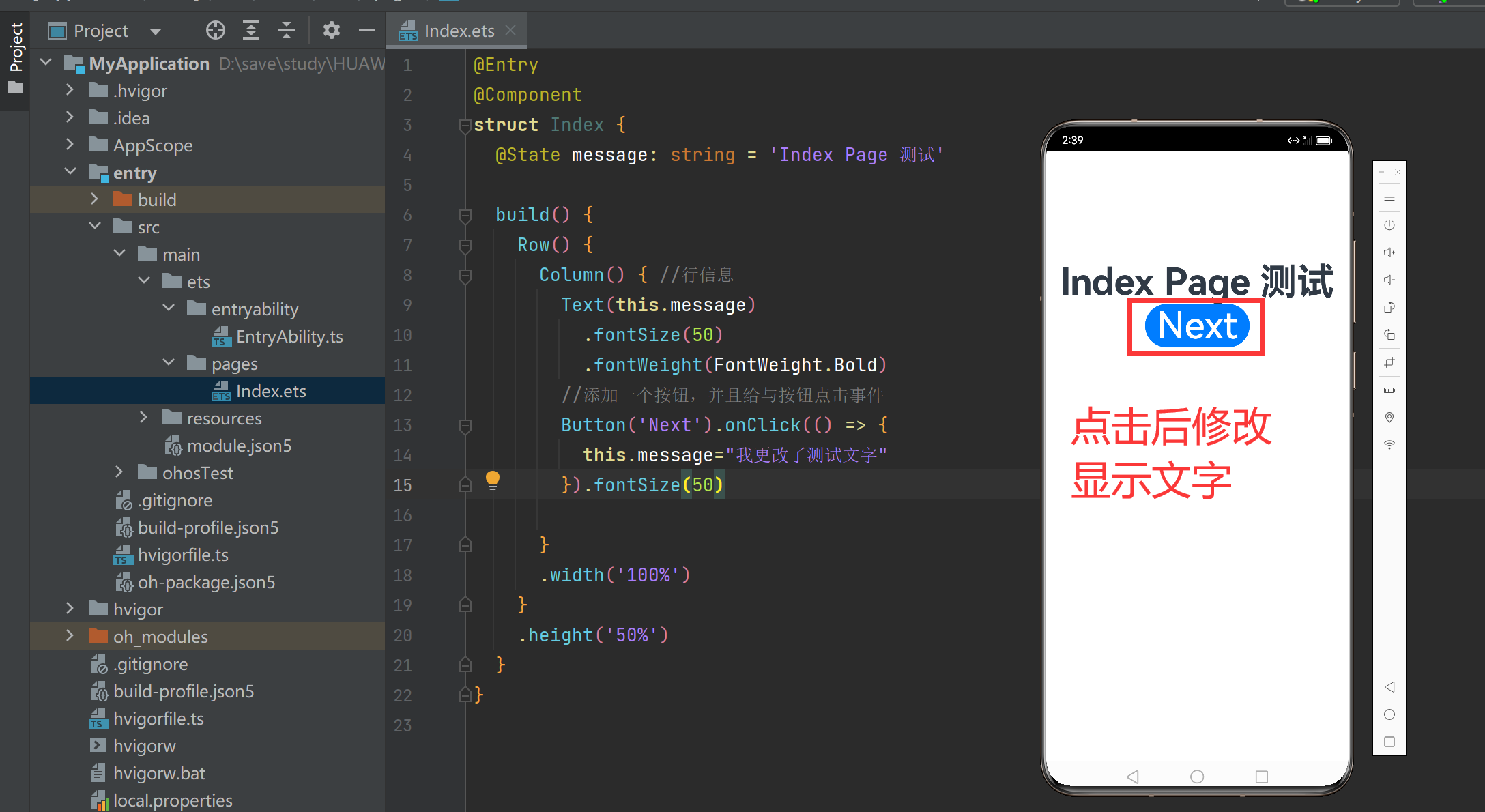The height and width of the screenshot is (812, 1485).
Task: Expand the resources folder
Action: pos(143,418)
